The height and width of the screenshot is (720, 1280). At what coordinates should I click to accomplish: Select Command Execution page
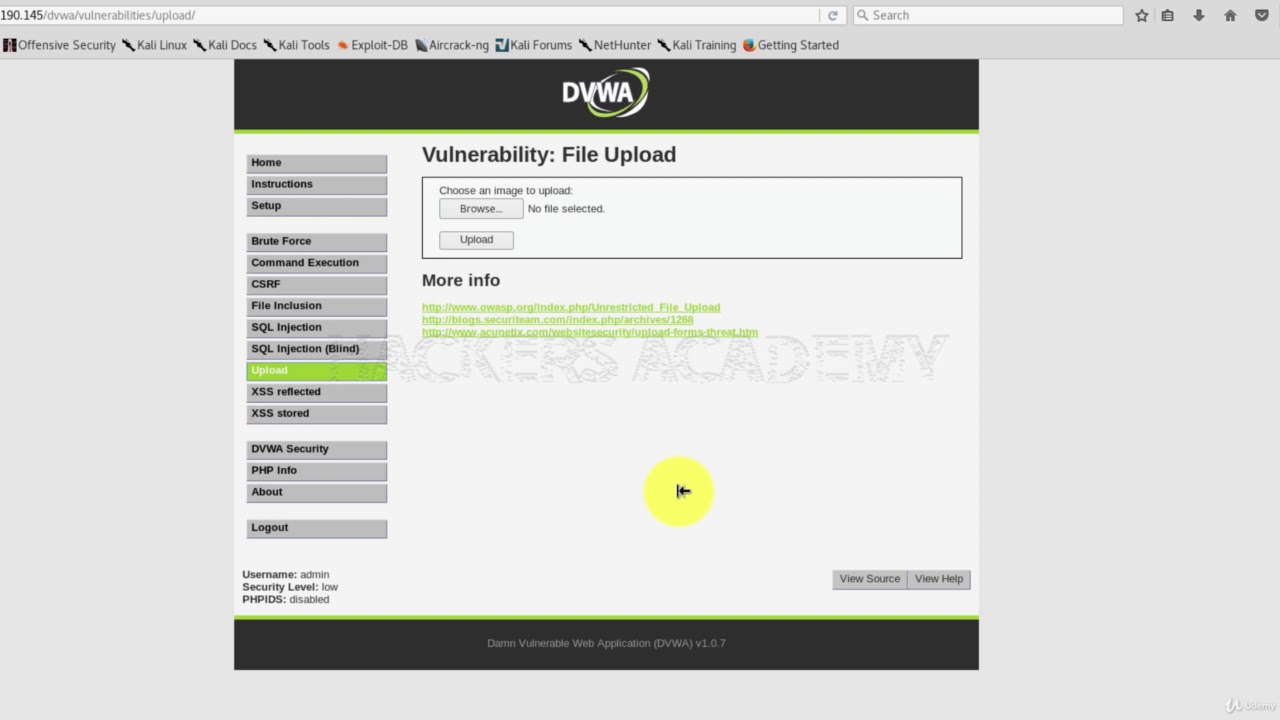tap(316, 263)
